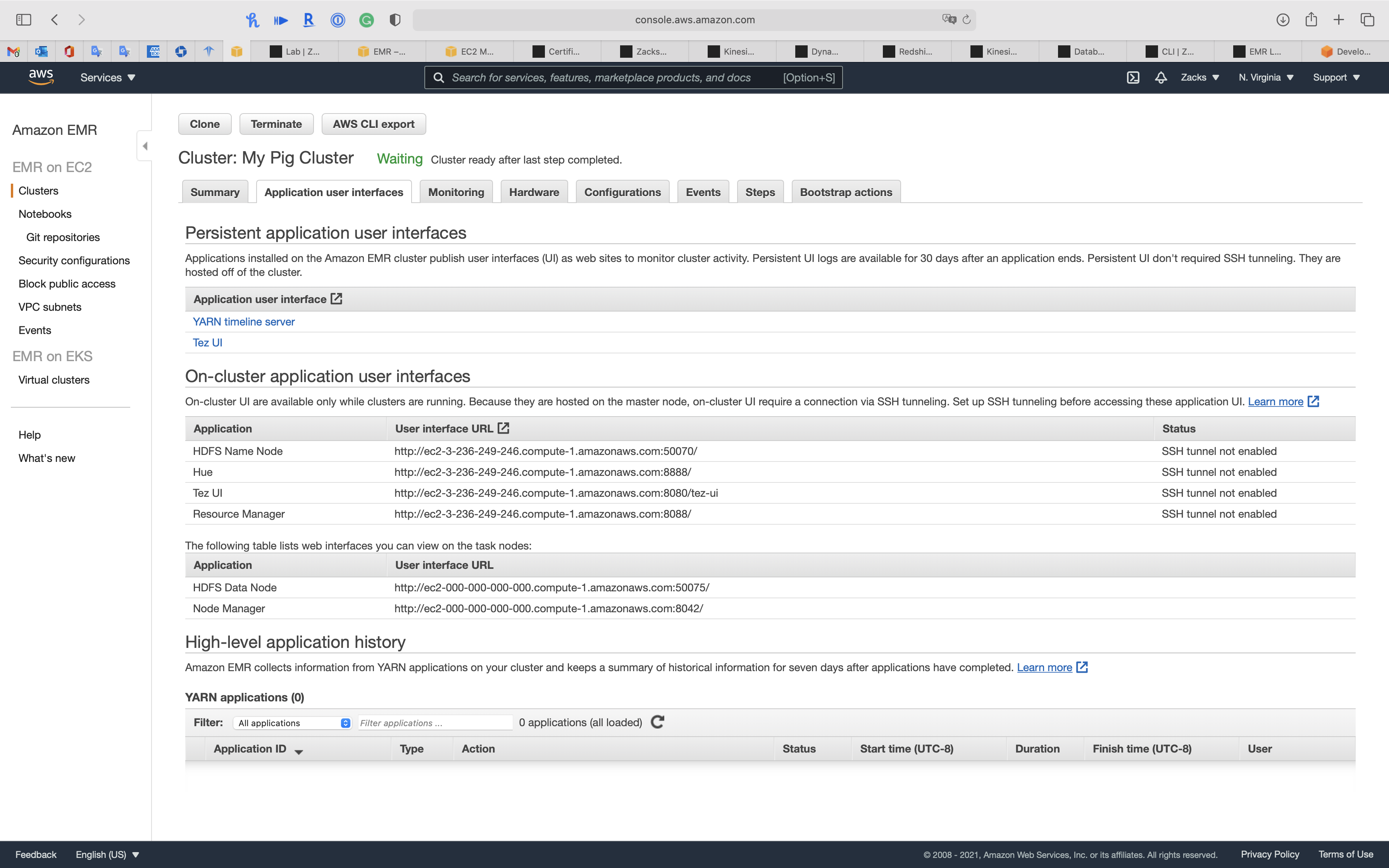Screen dimensions: 1389x868
Task: Switch to the Hardware tab
Action: pos(533,192)
